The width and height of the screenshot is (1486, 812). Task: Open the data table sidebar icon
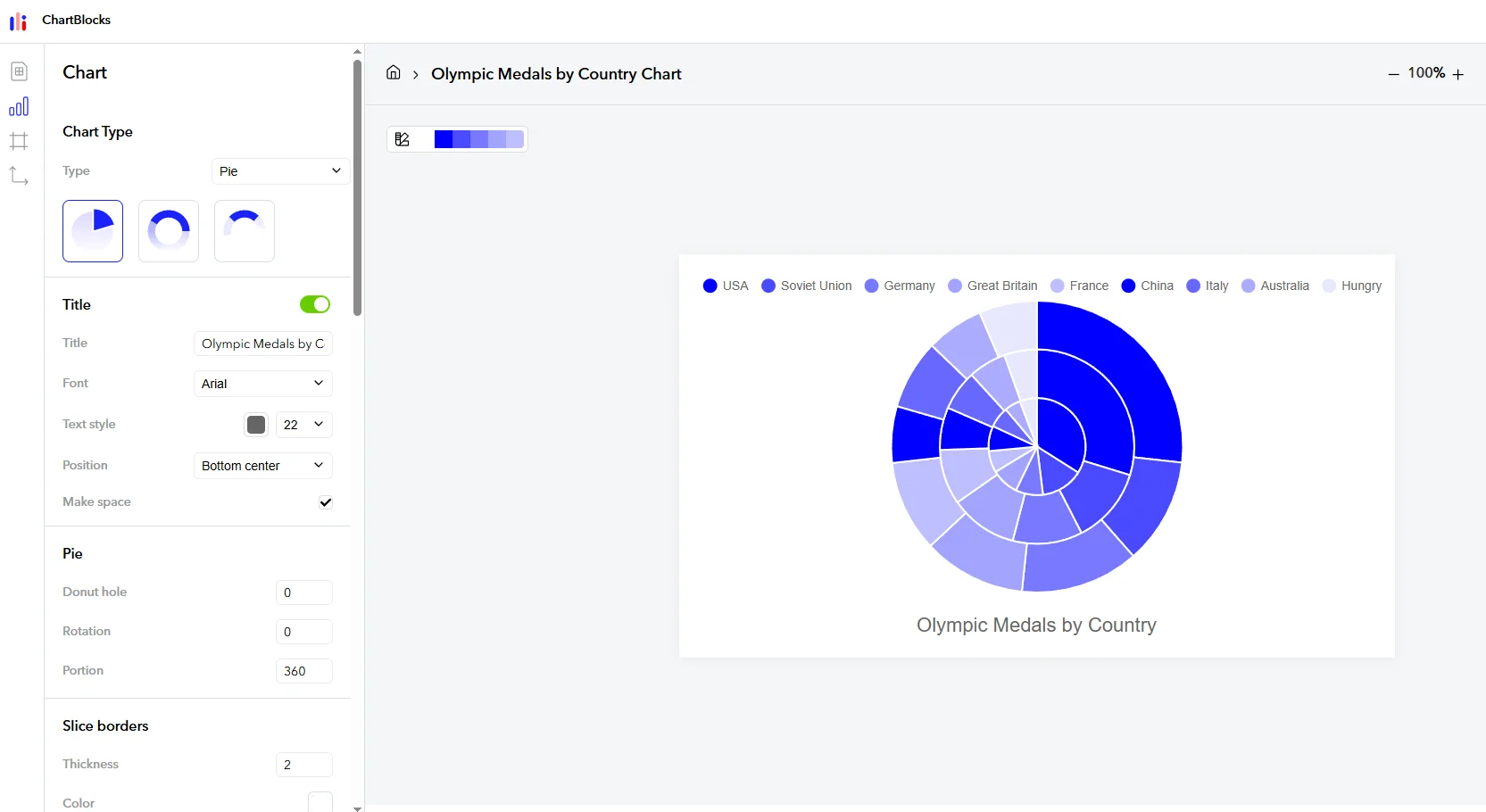[x=19, y=71]
